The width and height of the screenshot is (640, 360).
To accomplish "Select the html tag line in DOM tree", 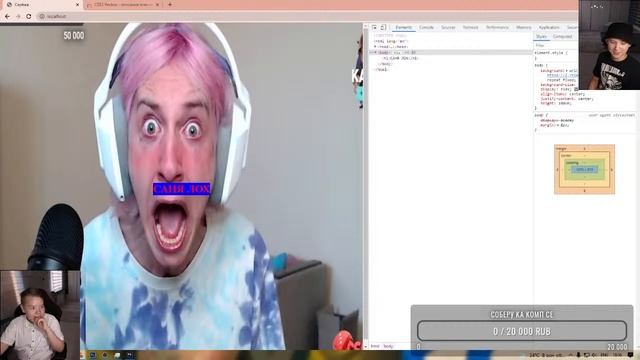I will point(391,41).
